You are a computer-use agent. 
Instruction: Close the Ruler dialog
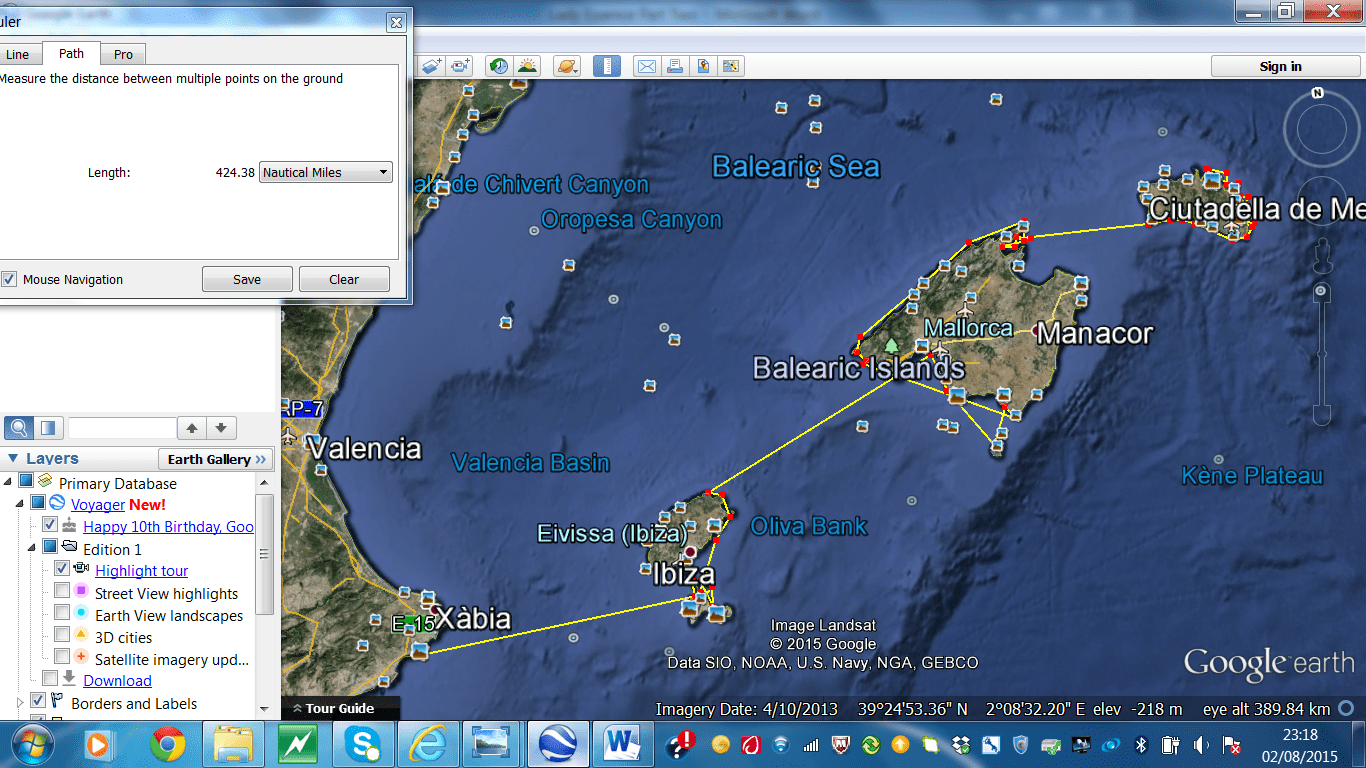pos(396,22)
